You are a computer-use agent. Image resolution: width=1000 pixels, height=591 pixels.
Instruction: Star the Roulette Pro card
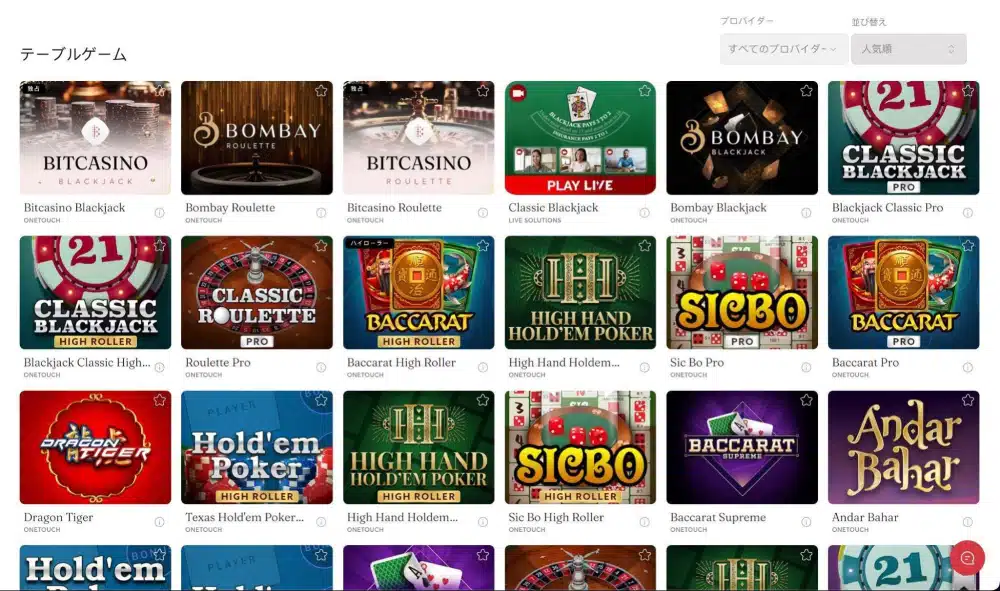pyautogui.click(x=321, y=245)
